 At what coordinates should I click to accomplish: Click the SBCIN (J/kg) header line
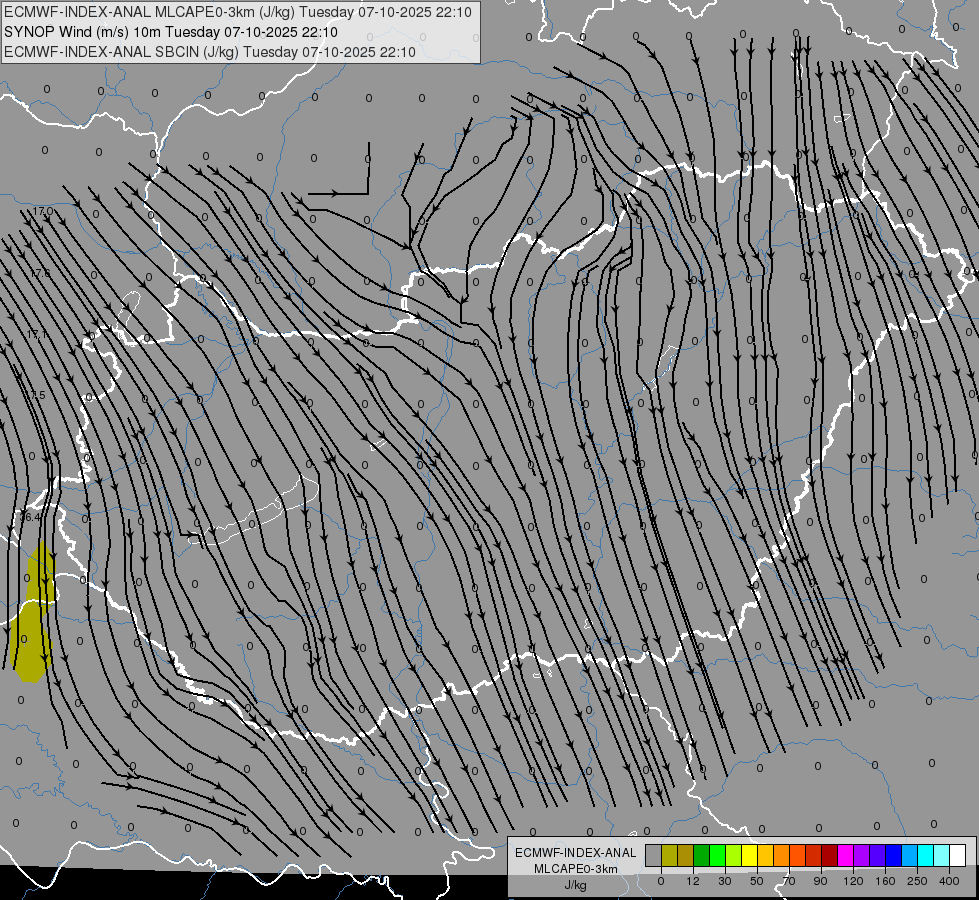point(210,52)
